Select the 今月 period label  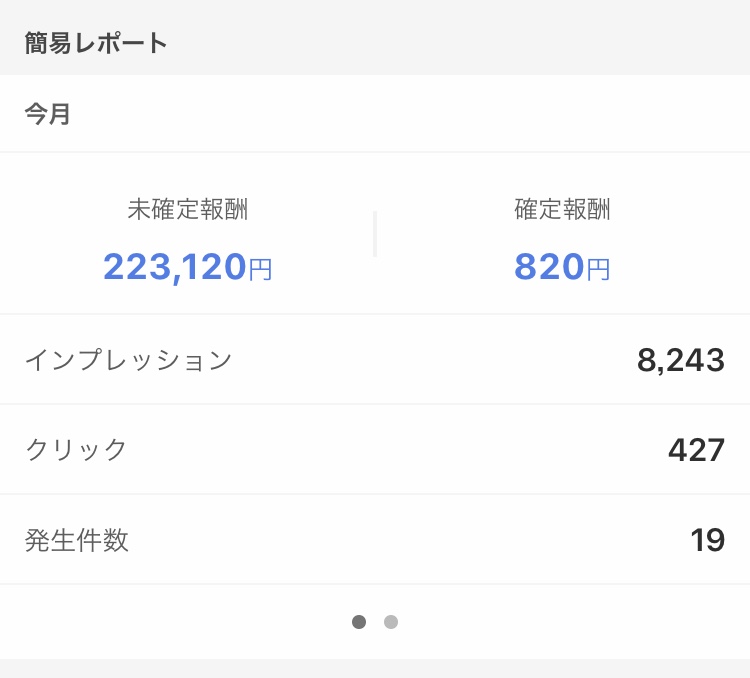pyautogui.click(x=48, y=114)
